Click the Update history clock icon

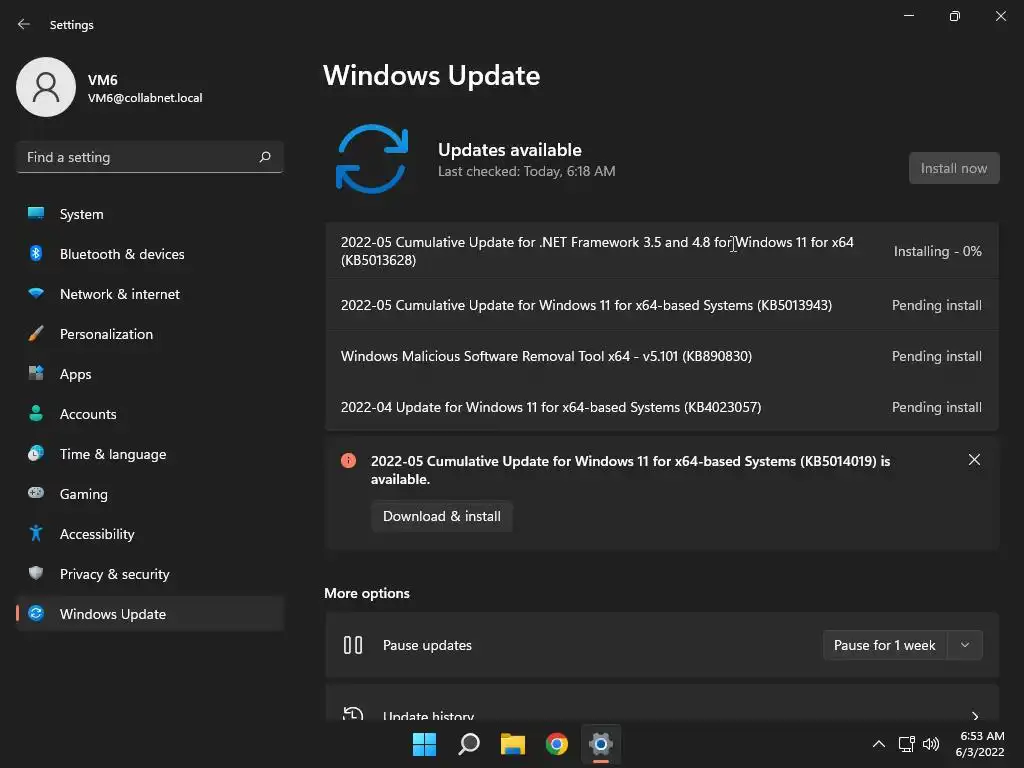coord(353,714)
